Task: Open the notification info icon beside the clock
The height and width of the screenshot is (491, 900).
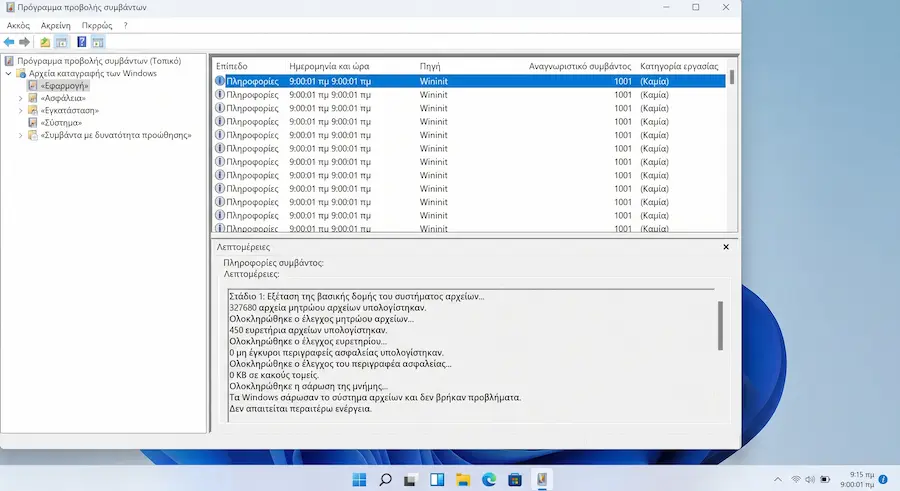Action: click(x=883, y=480)
